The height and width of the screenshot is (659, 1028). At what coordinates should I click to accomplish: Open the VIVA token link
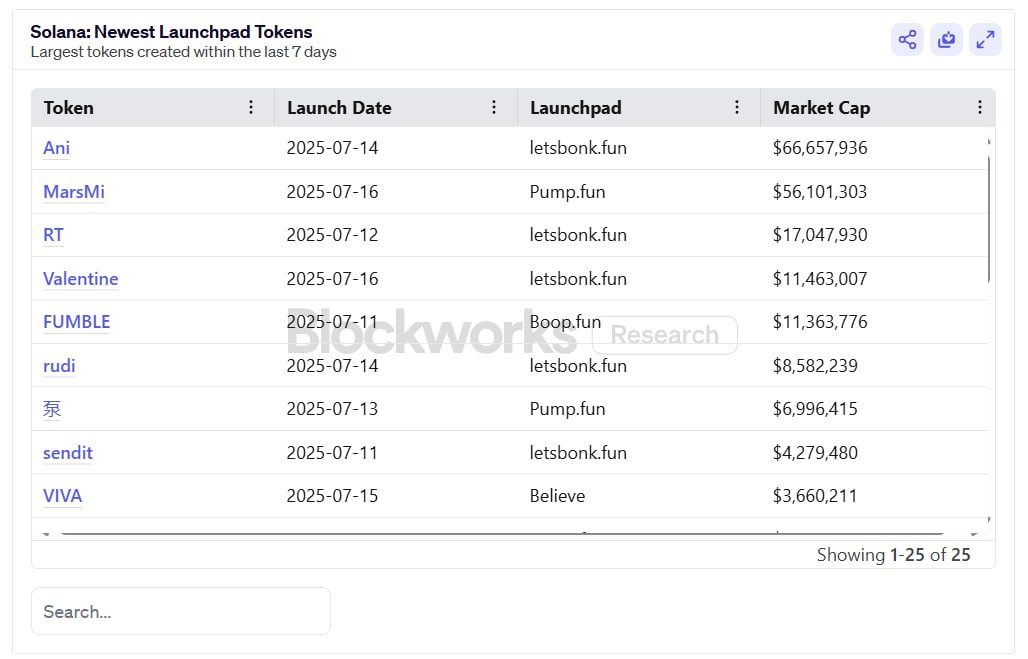click(63, 496)
